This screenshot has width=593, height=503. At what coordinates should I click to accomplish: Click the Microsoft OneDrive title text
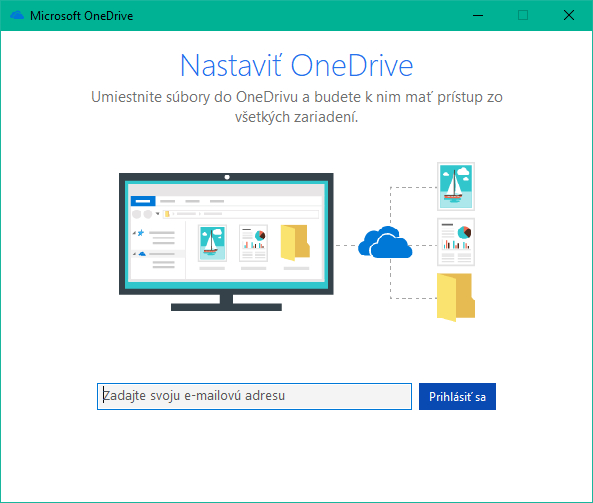(81, 16)
